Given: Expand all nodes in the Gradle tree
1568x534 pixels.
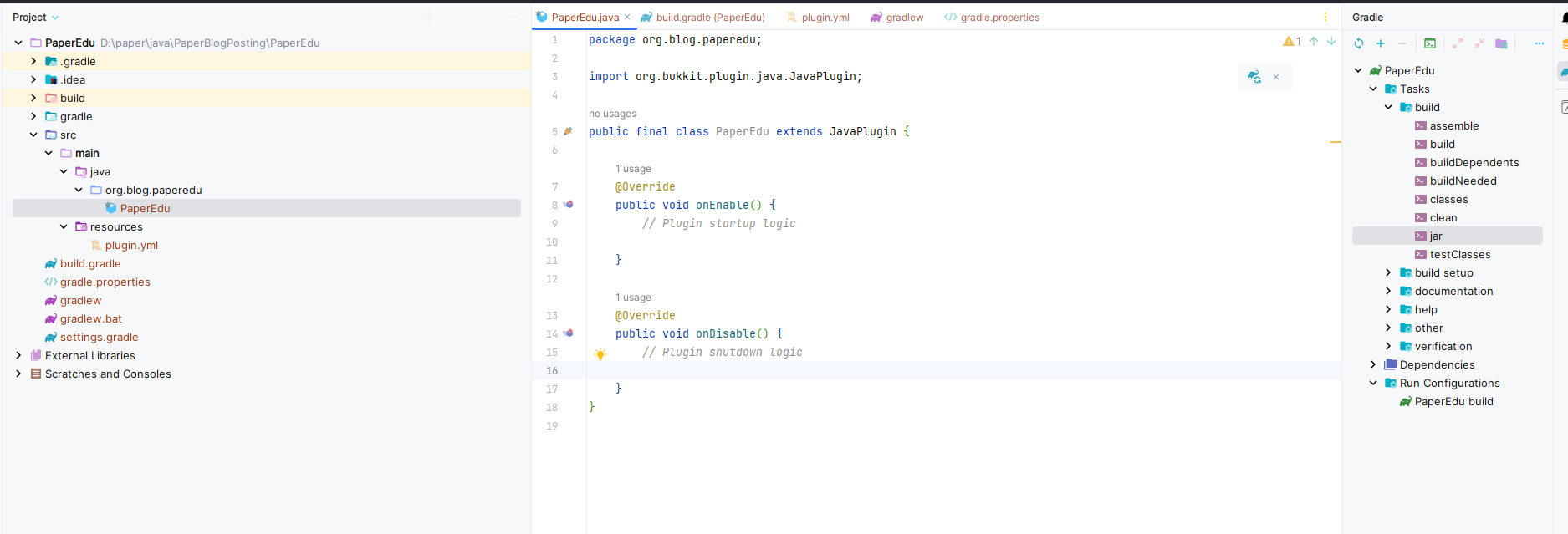Looking at the screenshot, I should pos(1458,43).
